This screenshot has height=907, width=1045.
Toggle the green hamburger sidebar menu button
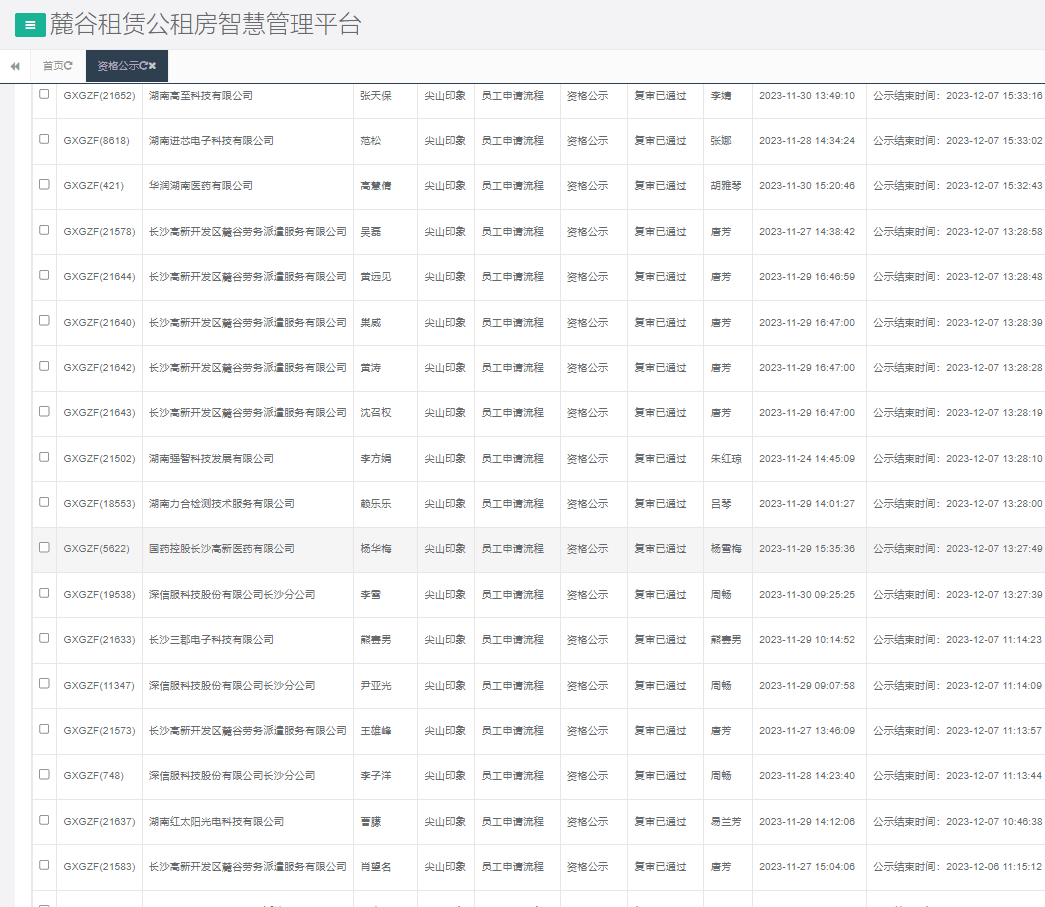(29, 26)
